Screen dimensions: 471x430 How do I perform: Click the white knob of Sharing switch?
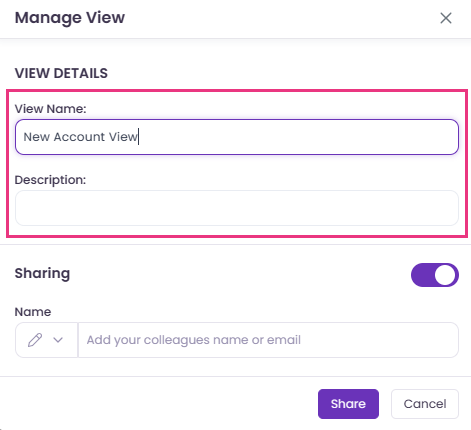tap(445, 275)
